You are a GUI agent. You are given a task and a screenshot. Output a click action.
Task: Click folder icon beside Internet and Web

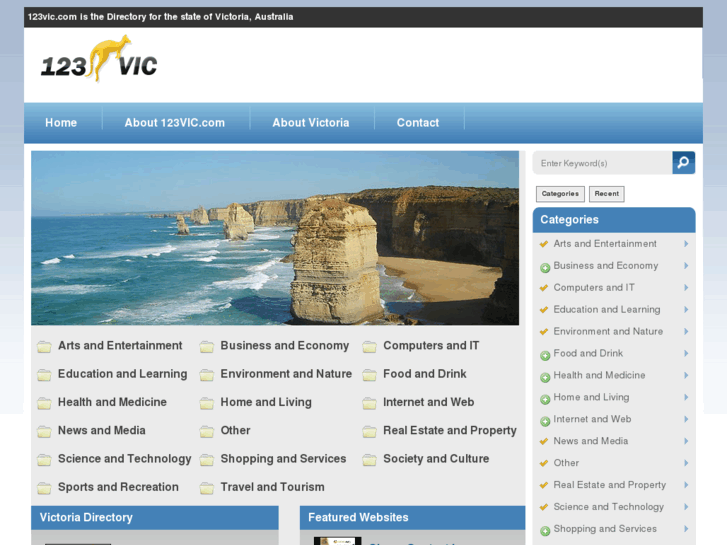[x=370, y=403]
